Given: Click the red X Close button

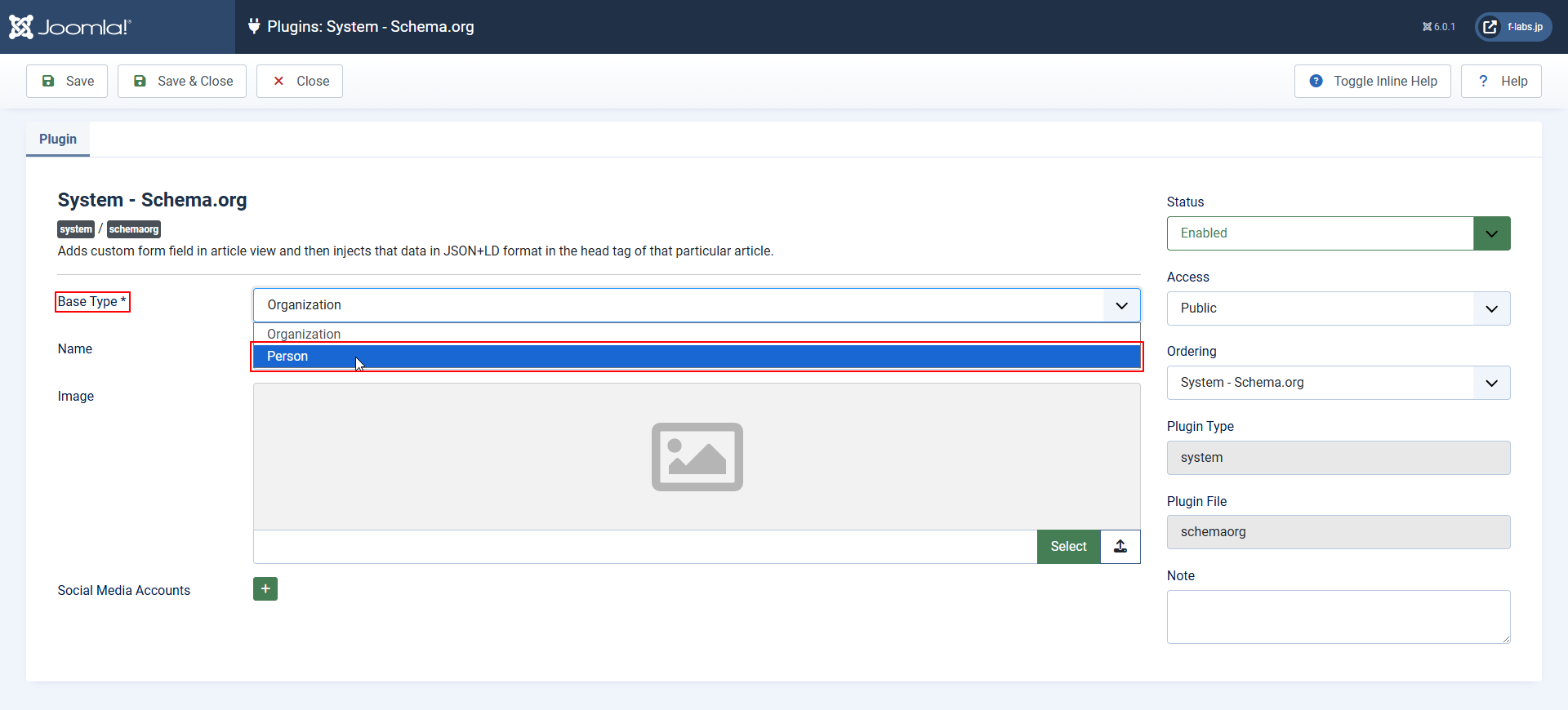Looking at the screenshot, I should tap(300, 82).
